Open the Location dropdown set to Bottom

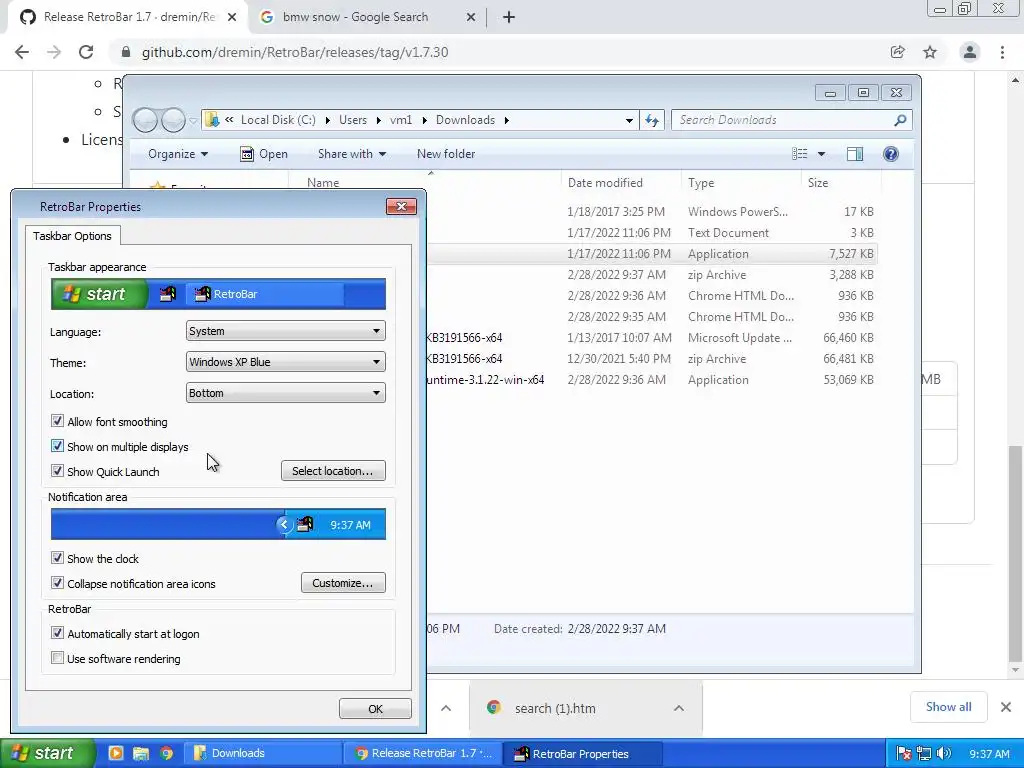pyautogui.click(x=285, y=393)
